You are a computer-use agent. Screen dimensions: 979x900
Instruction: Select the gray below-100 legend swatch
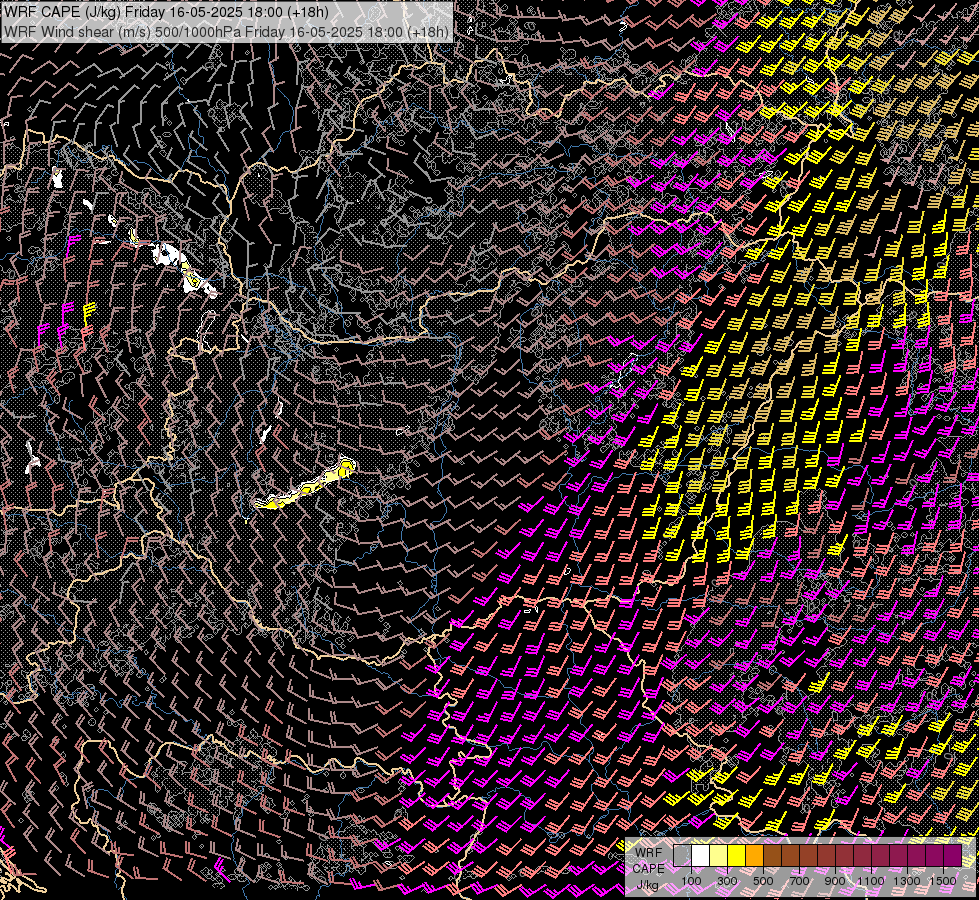tap(682, 856)
